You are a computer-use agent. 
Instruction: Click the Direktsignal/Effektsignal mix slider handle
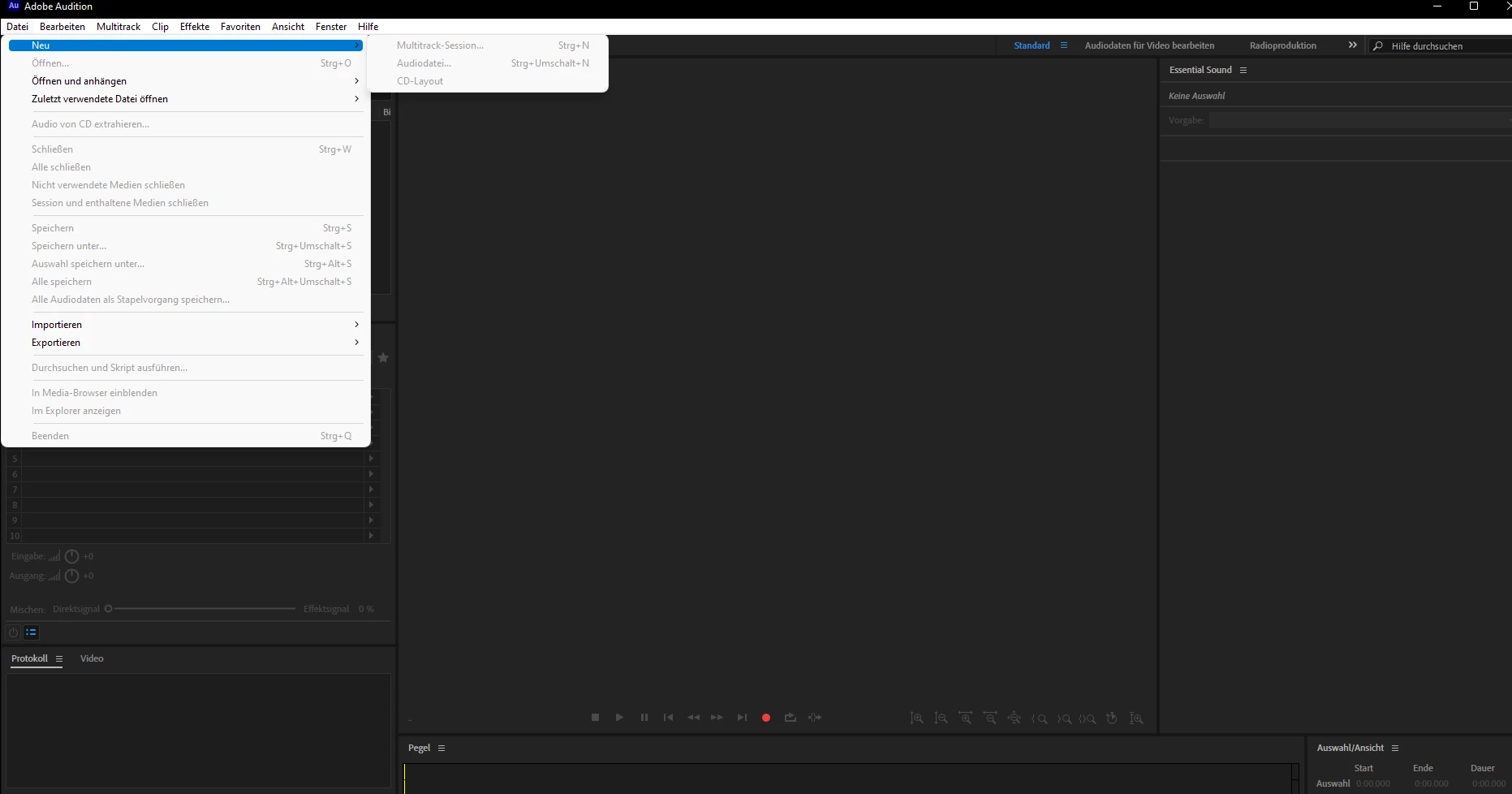[108, 608]
